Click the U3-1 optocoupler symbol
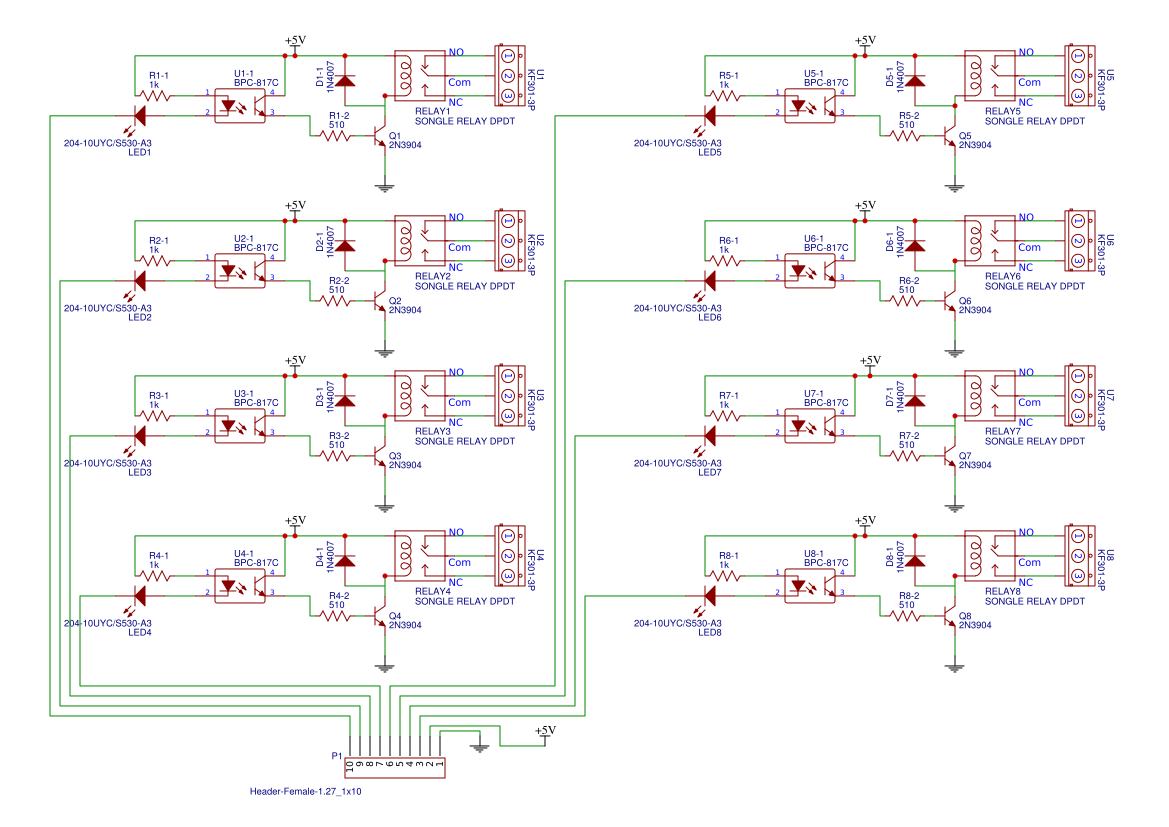This screenshot has height=827, width=1169. [x=239, y=425]
